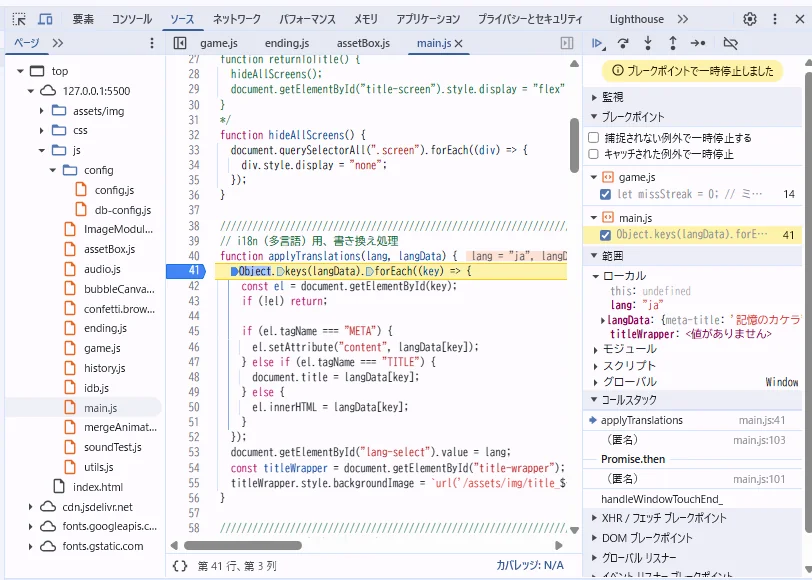Image resolution: width=812 pixels, height=580 pixels.
Task: Uncheck the main.js line 41 breakpoint
Action: (605, 235)
